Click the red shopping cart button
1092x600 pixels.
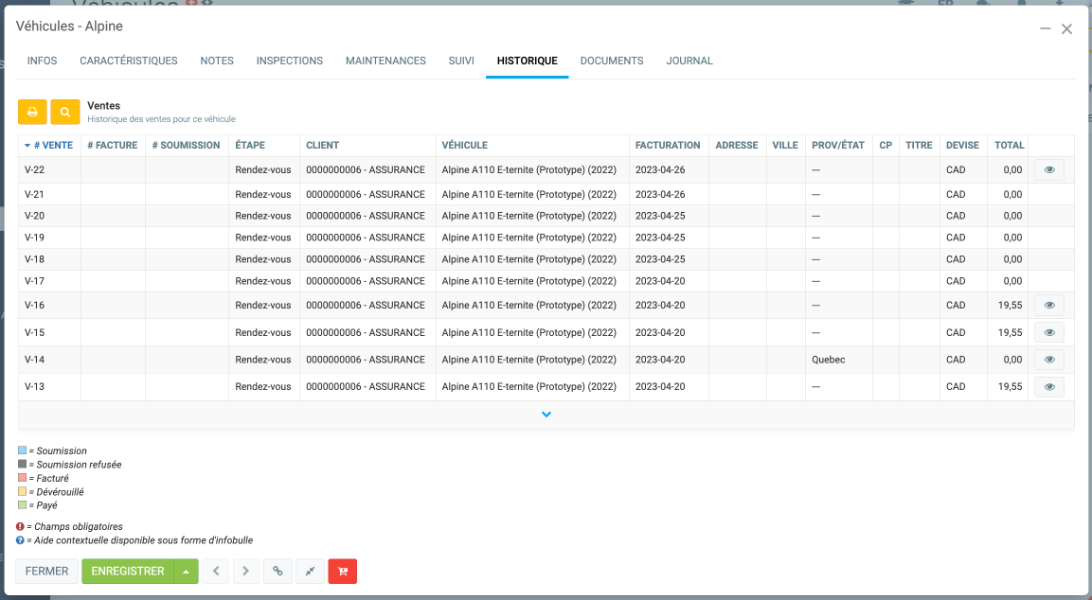pyautogui.click(x=342, y=571)
